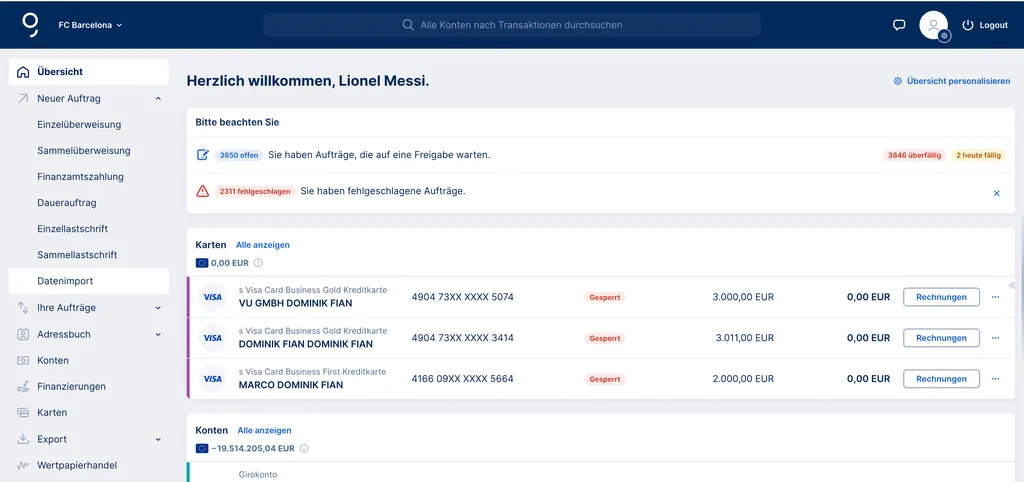Viewport: 1024px width, 482px height.
Task: Click the Logout text
Action: pos(993,25)
